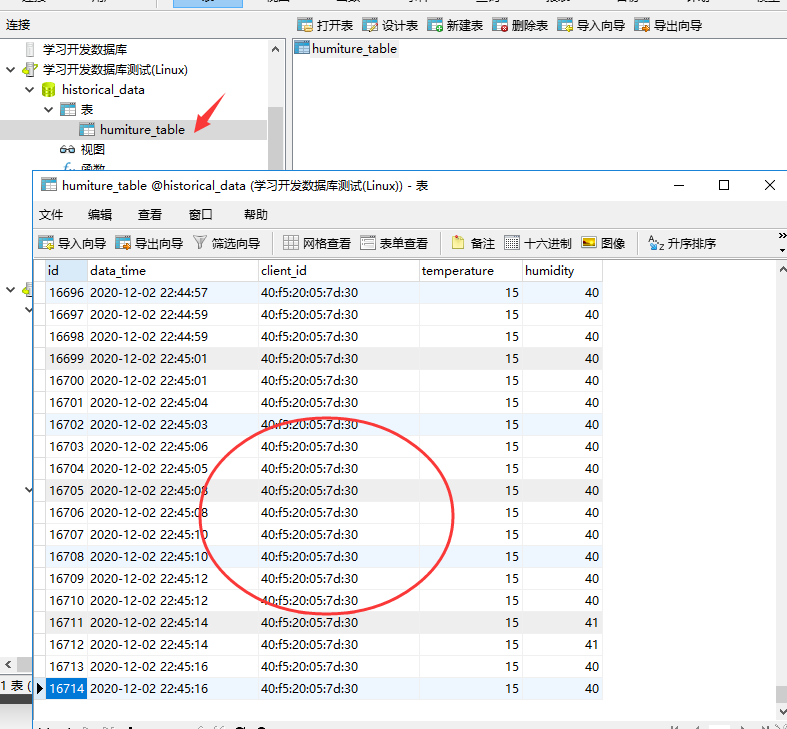Click Delete Table (删除表) icon
The image size is (787, 729).
point(500,25)
